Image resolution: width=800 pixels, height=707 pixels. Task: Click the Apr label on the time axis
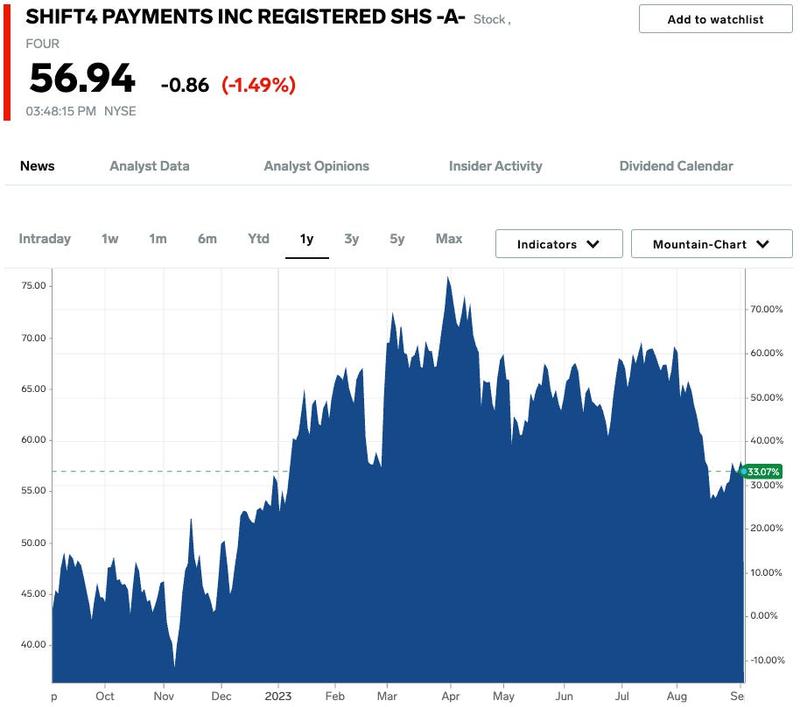[x=451, y=696]
